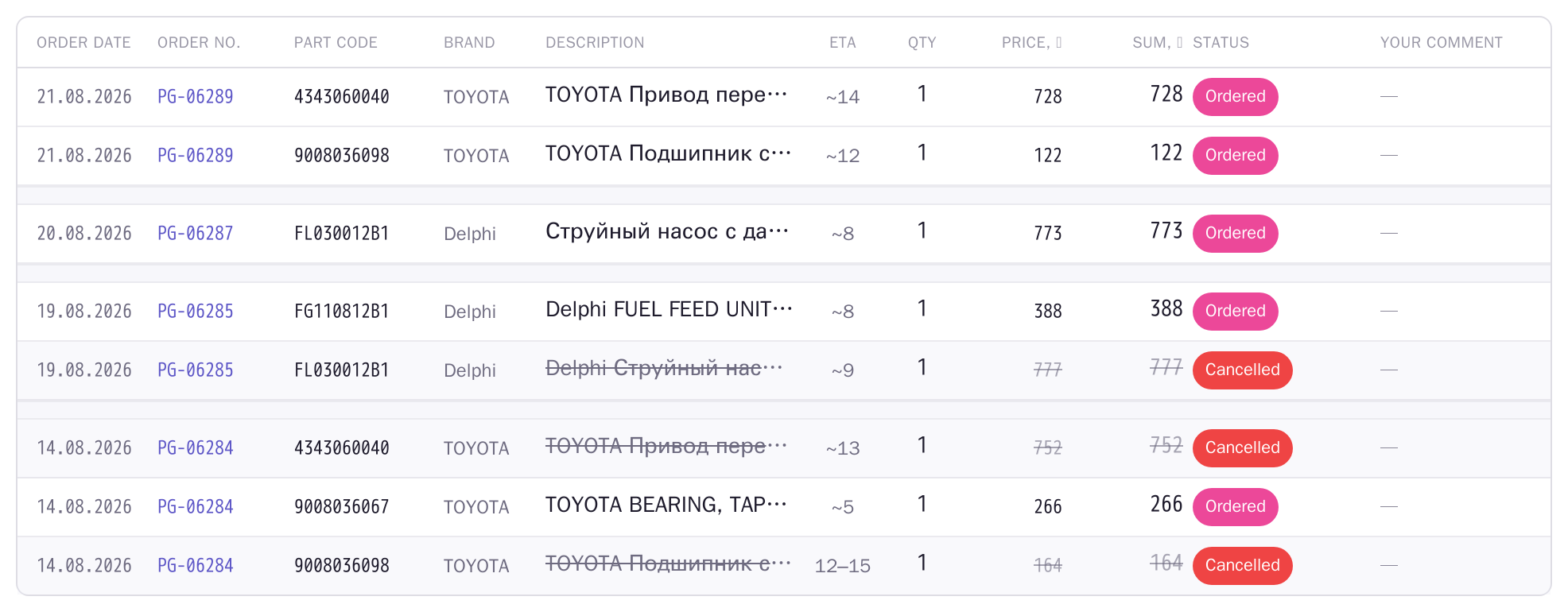Click the BRAND column header
This screenshot has width=1568, height=612.
[469, 43]
